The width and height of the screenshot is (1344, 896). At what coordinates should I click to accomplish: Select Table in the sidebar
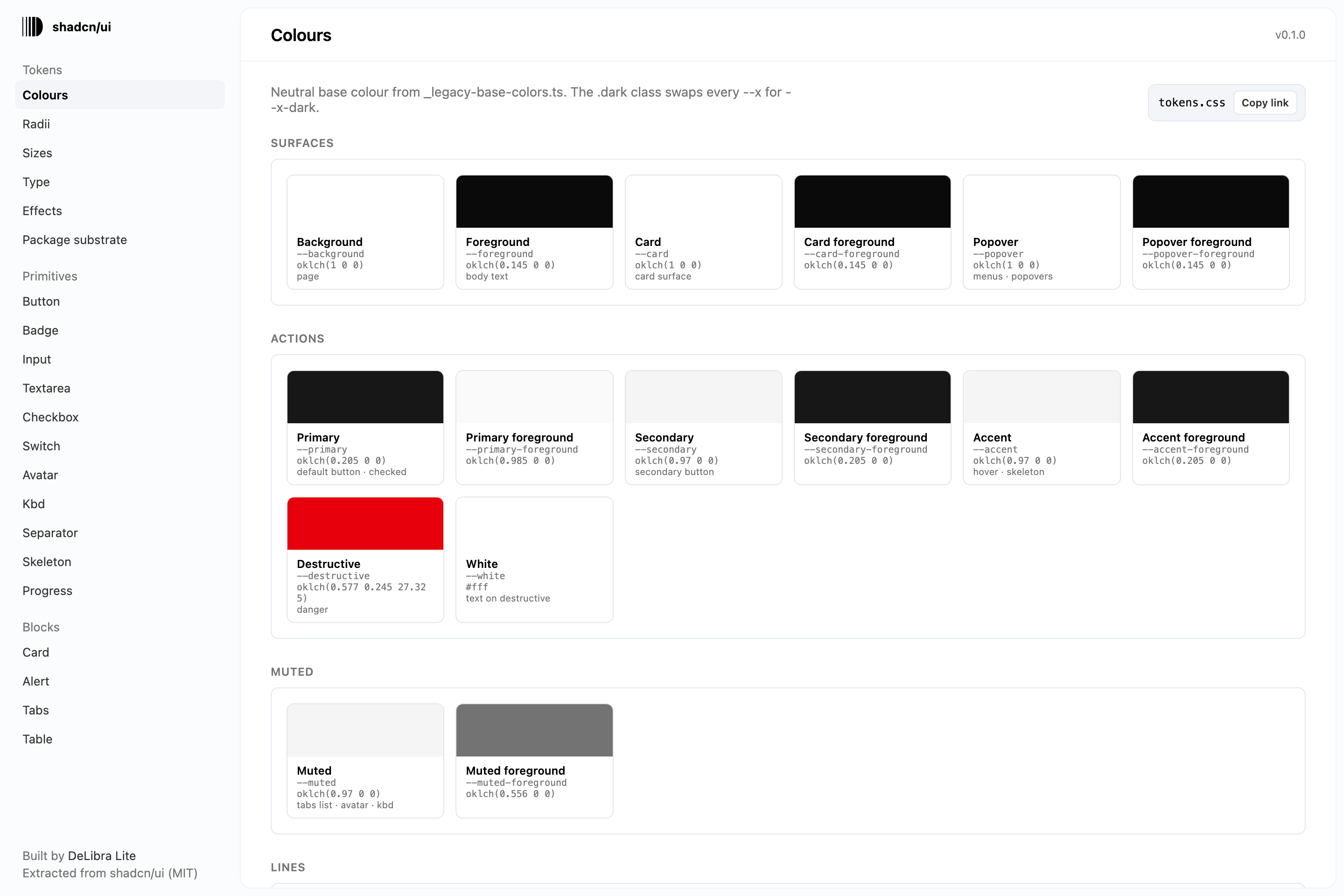119,739
